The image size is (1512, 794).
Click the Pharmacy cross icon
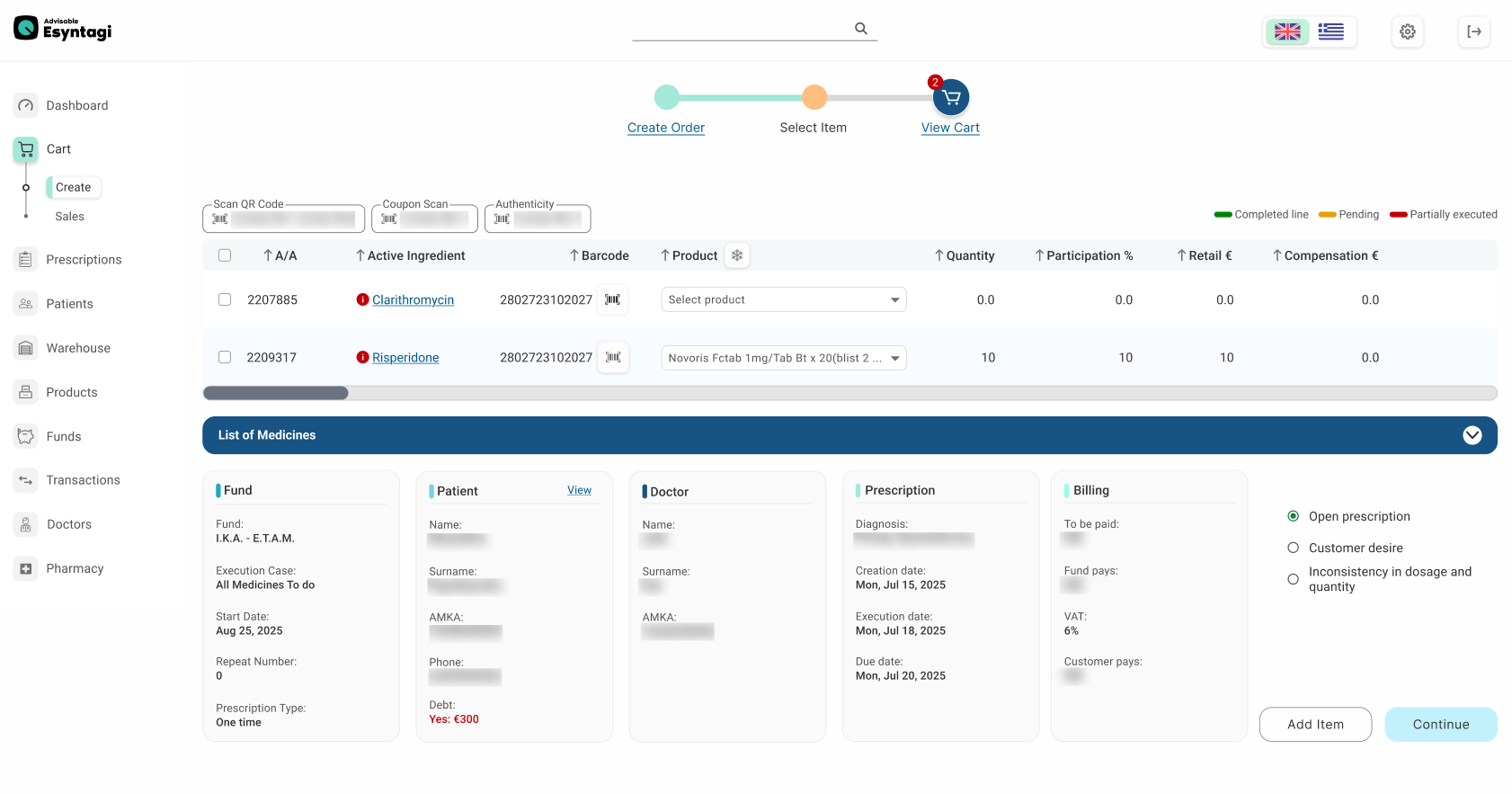coord(26,568)
